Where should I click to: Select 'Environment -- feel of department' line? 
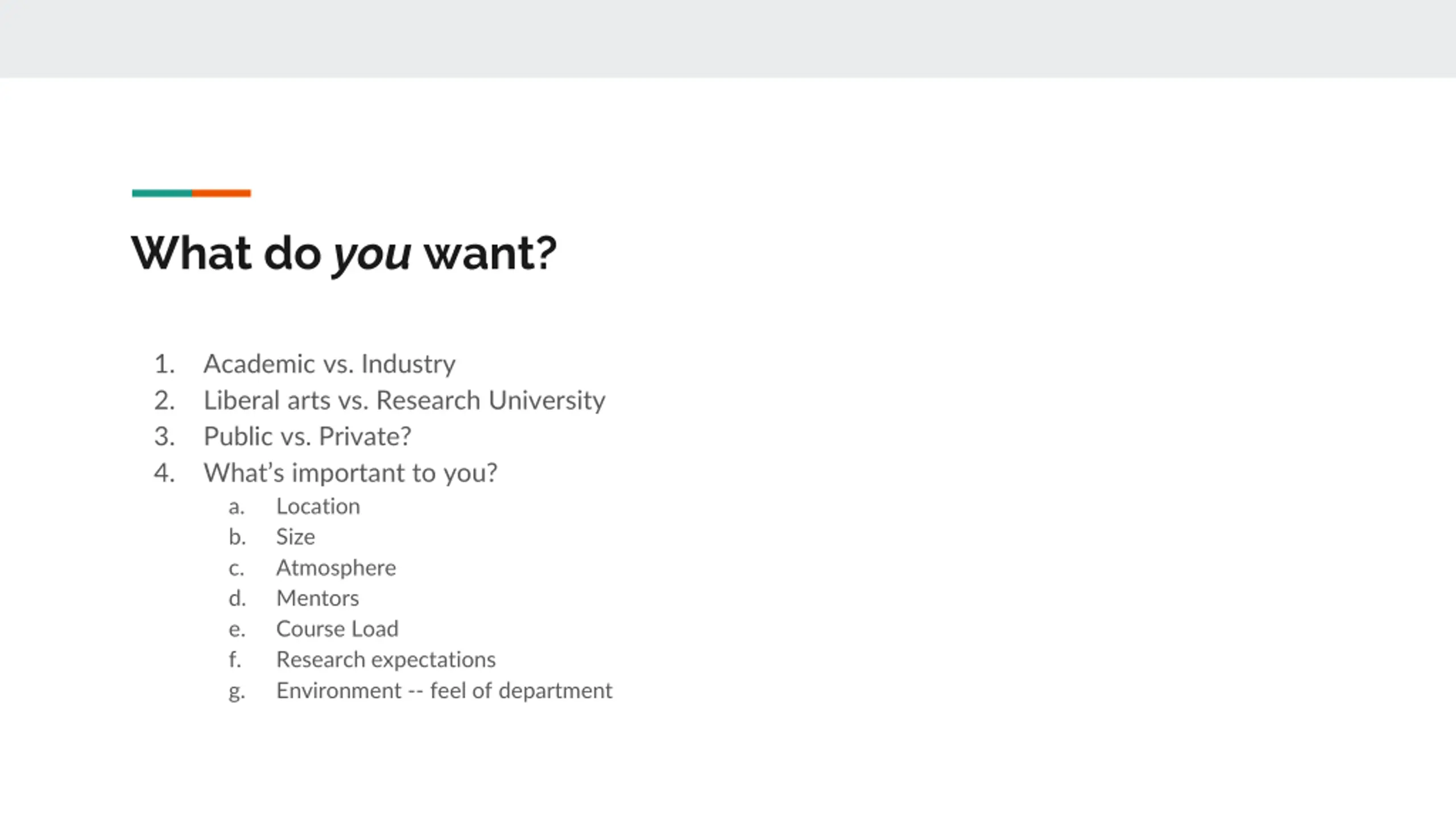pyautogui.click(x=444, y=690)
